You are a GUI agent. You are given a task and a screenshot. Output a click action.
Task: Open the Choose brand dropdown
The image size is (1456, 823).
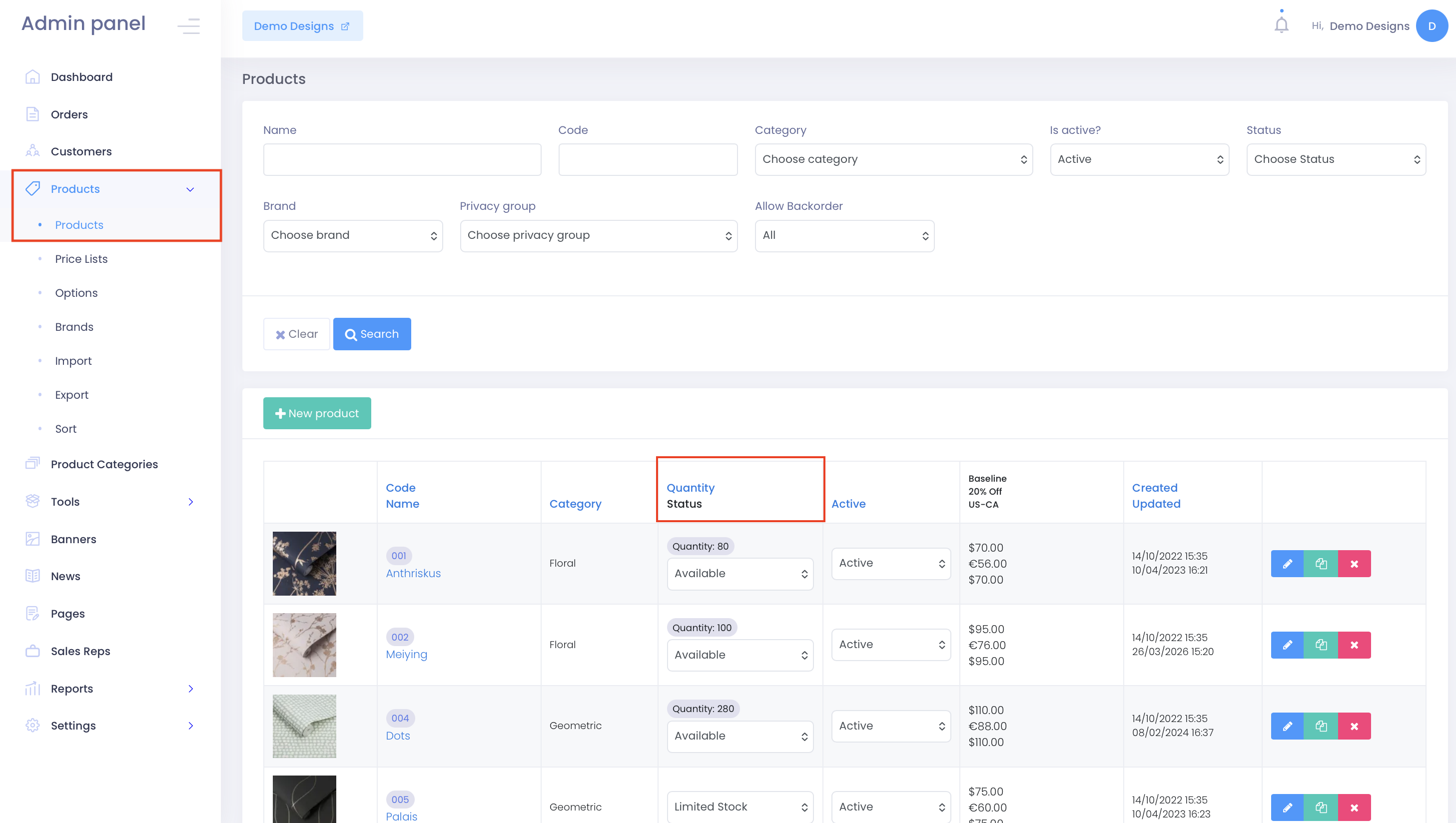tap(353, 236)
